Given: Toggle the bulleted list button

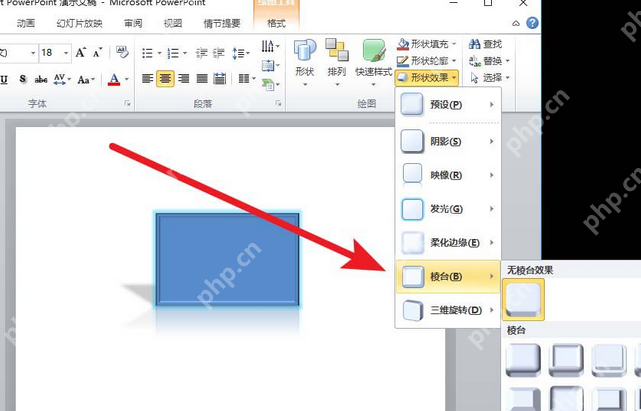Looking at the screenshot, I should (147, 53).
